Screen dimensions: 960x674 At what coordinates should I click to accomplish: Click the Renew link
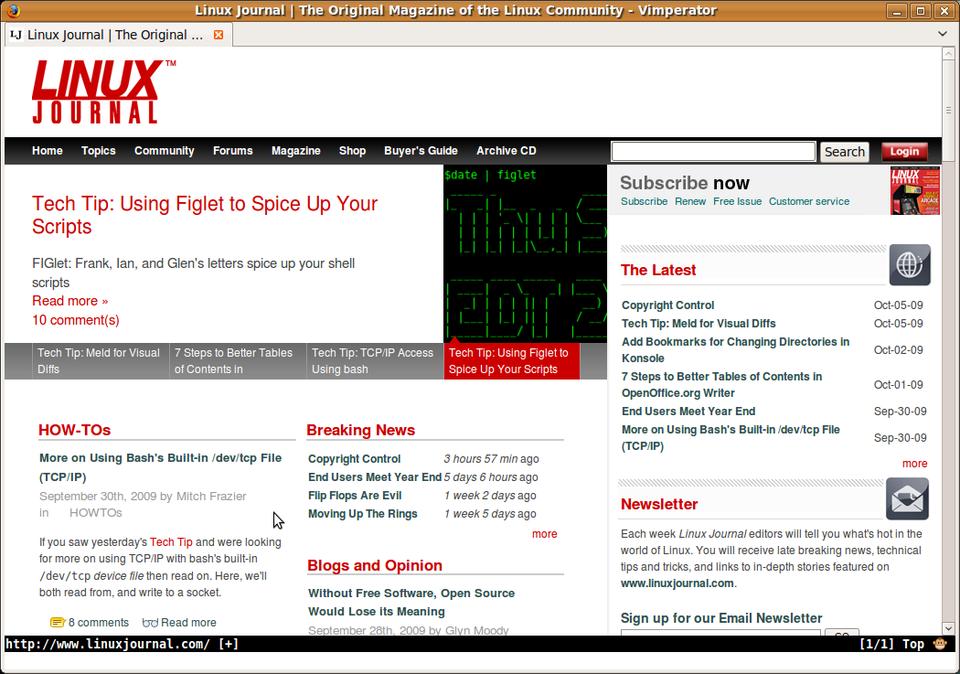point(690,201)
